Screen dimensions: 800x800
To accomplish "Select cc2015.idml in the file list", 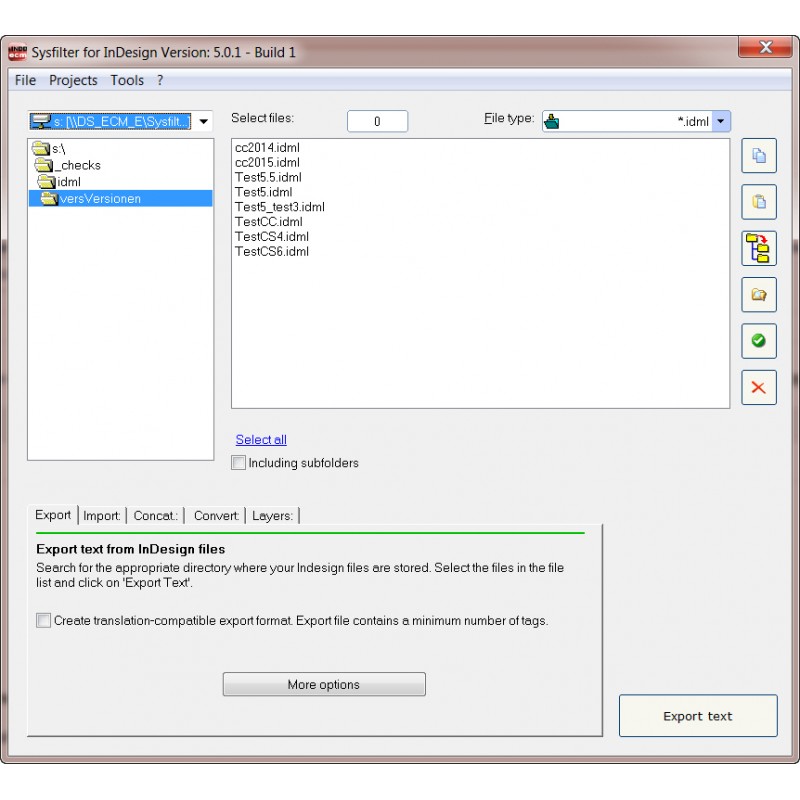I will [x=267, y=162].
